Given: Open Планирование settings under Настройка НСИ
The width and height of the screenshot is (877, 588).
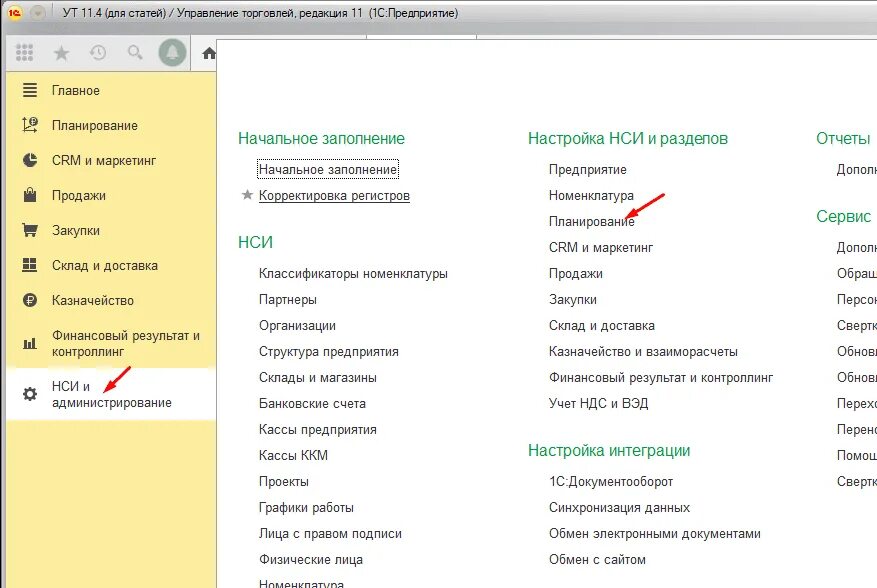Looking at the screenshot, I should click(592, 222).
